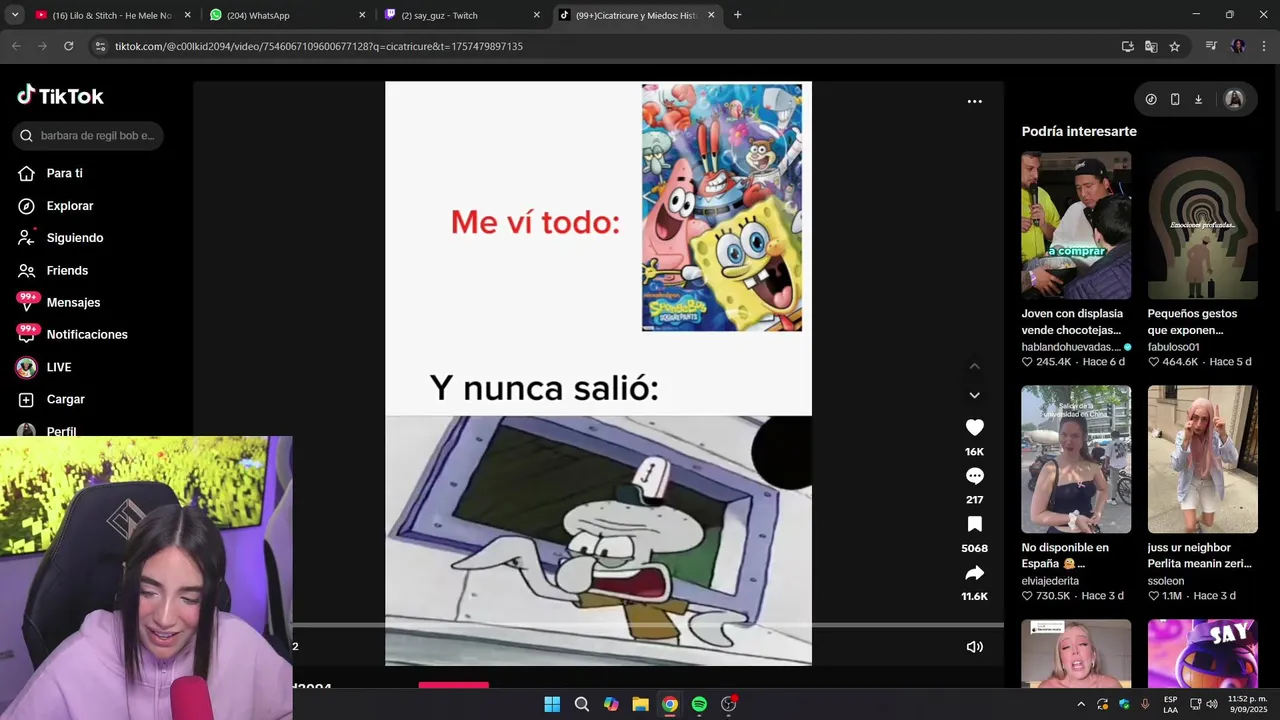Bookmark this page with star icon

tap(1175, 46)
